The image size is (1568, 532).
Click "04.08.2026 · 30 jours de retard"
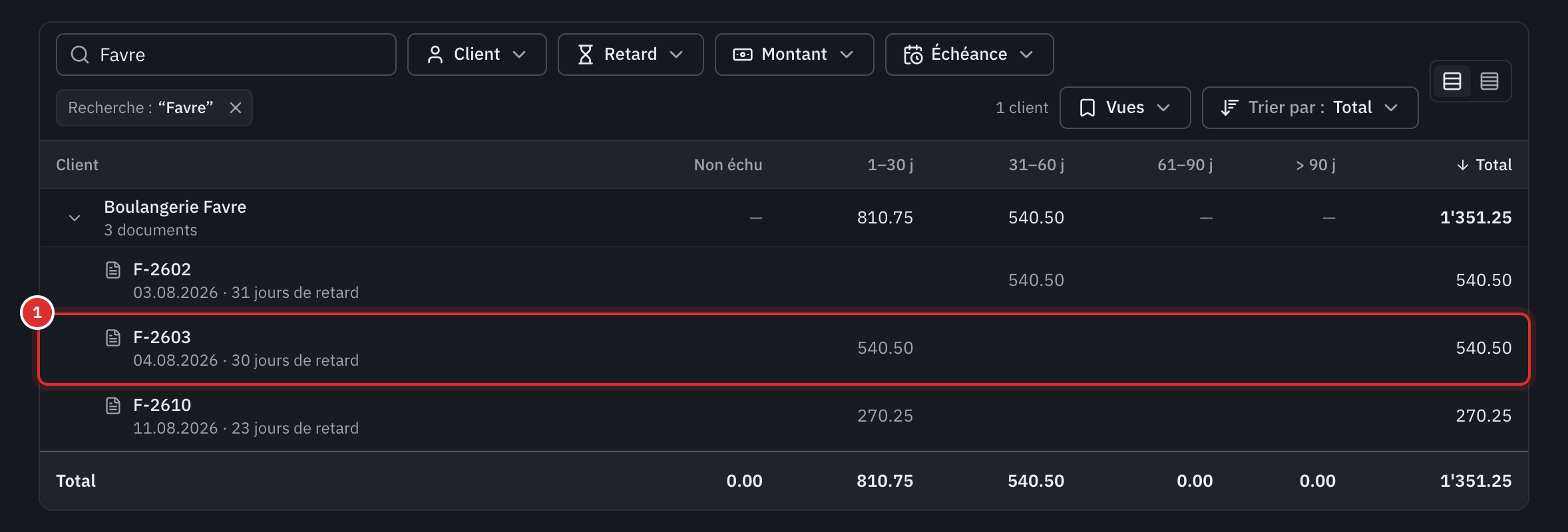tap(246, 360)
